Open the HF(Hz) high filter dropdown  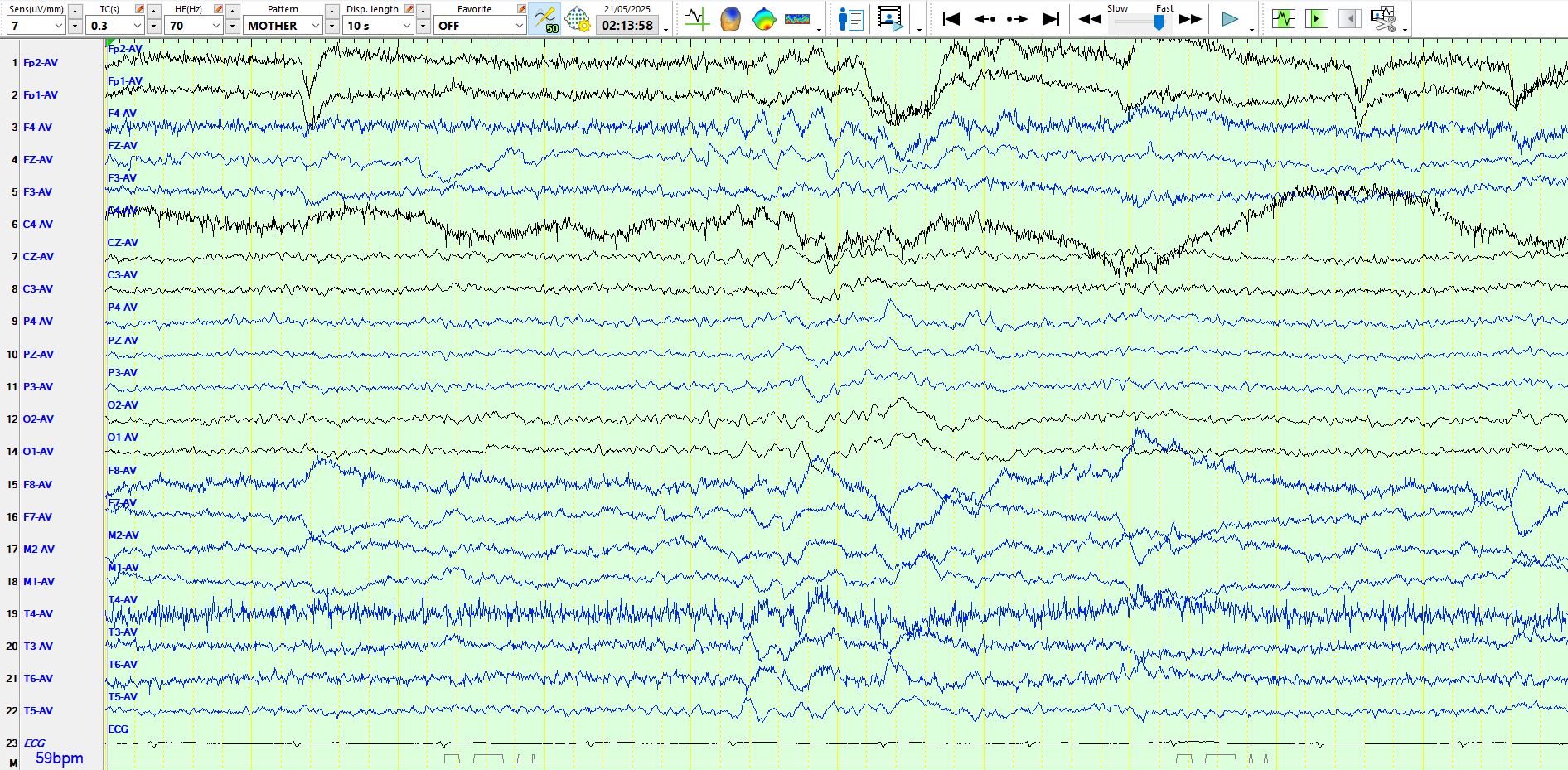(194, 26)
